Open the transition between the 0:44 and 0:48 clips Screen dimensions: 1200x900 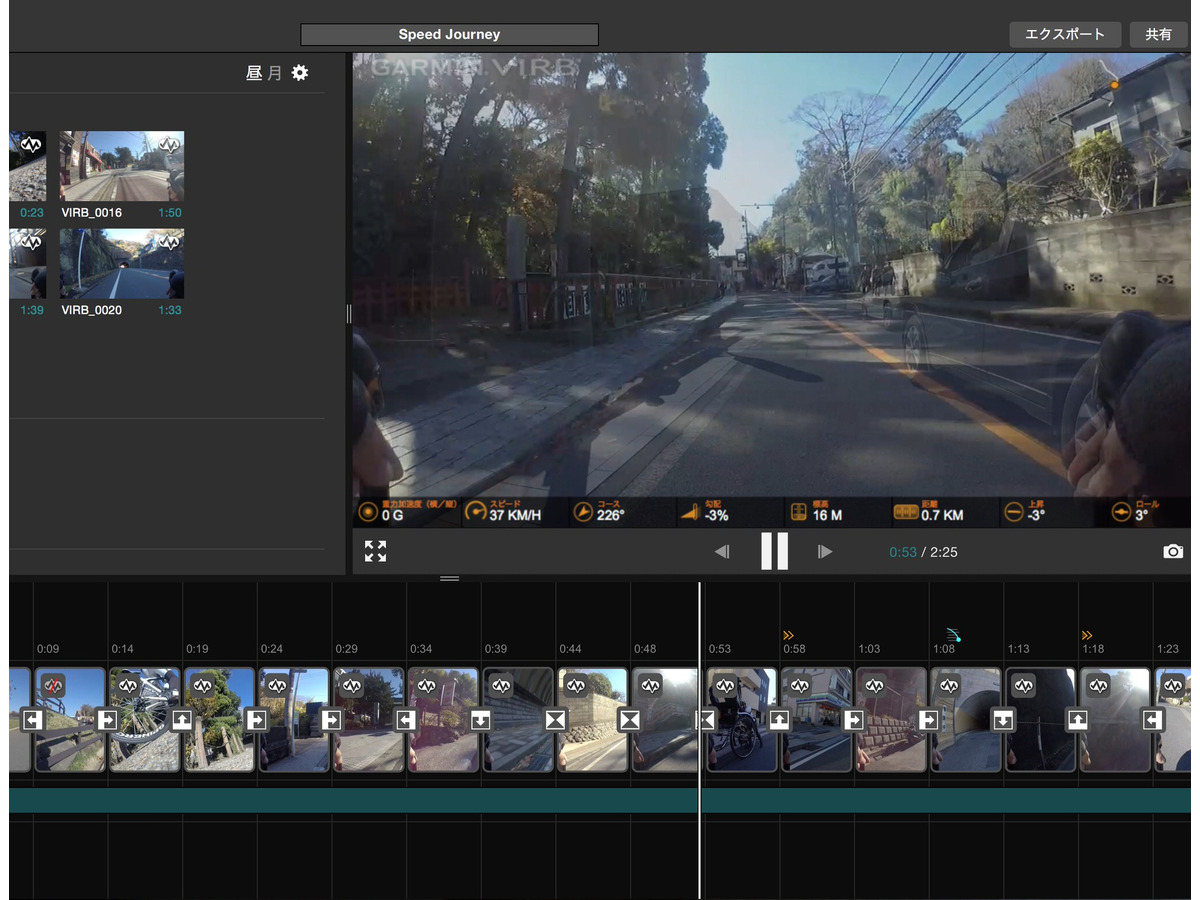click(x=630, y=720)
